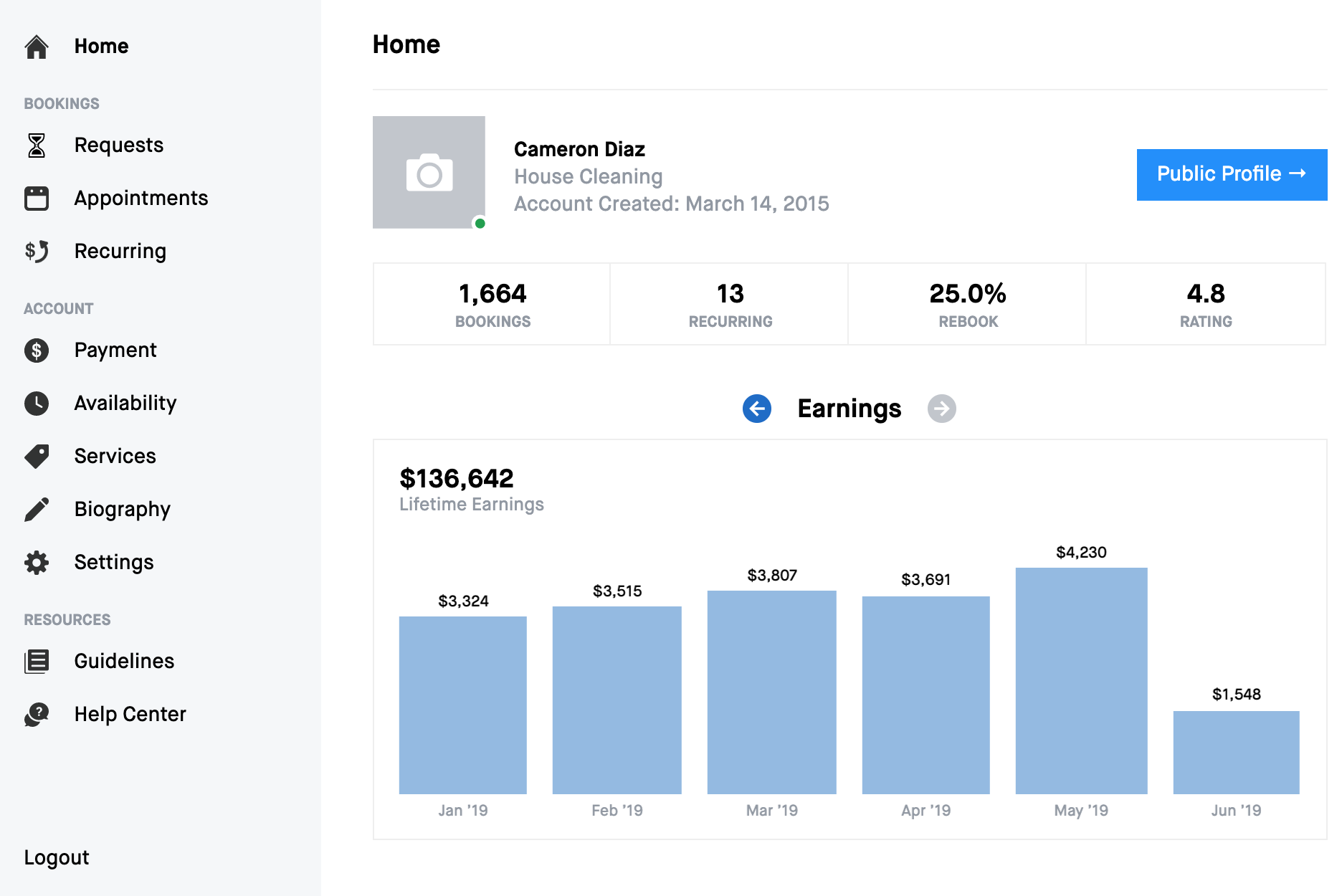The image size is (1342, 896).
Task: Go to previous Earnings period arrow
Action: coord(757,409)
